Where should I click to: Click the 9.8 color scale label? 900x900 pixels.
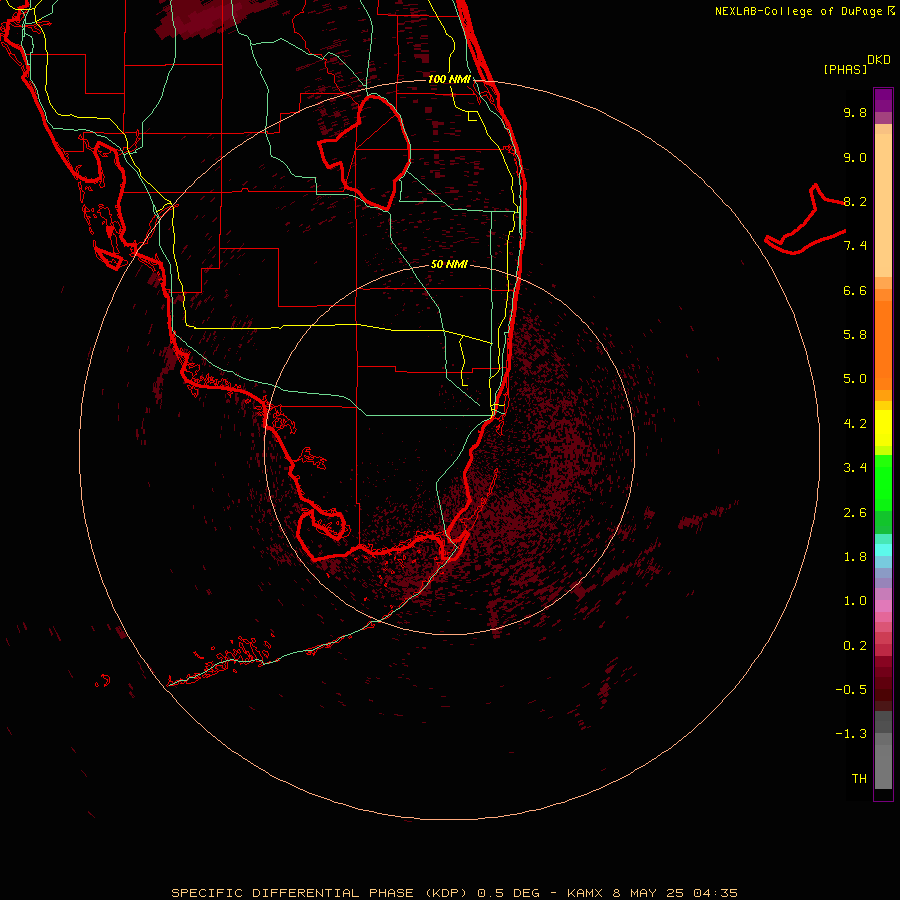click(855, 112)
